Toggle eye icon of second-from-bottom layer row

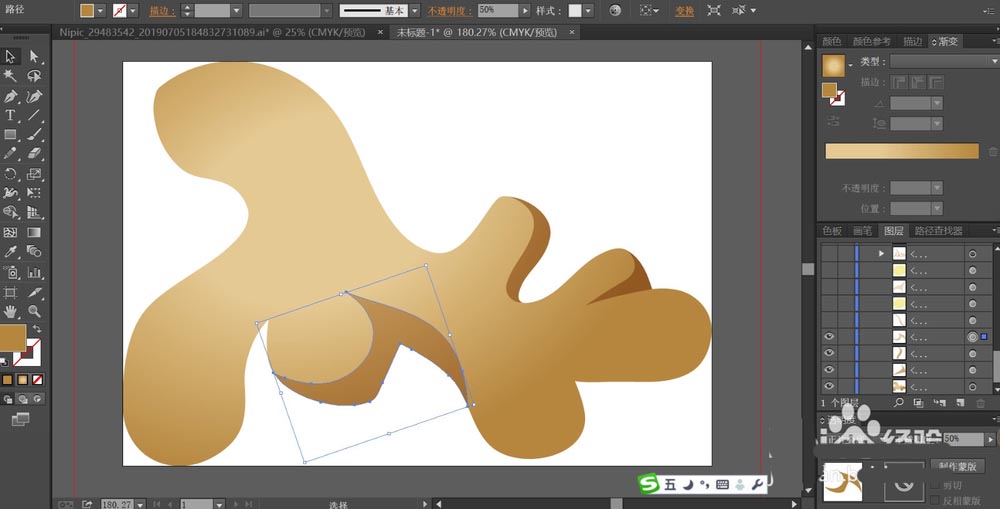click(828, 370)
